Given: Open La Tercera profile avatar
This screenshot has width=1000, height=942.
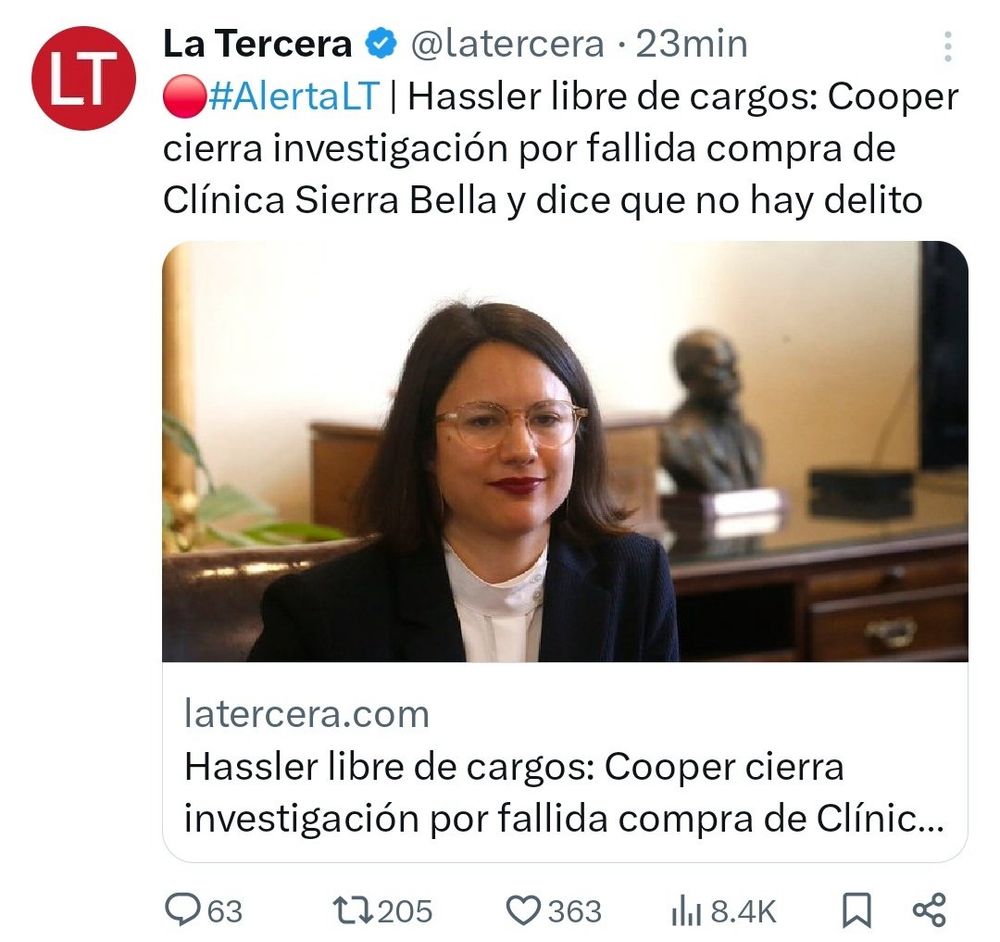Looking at the screenshot, I should [84, 78].
